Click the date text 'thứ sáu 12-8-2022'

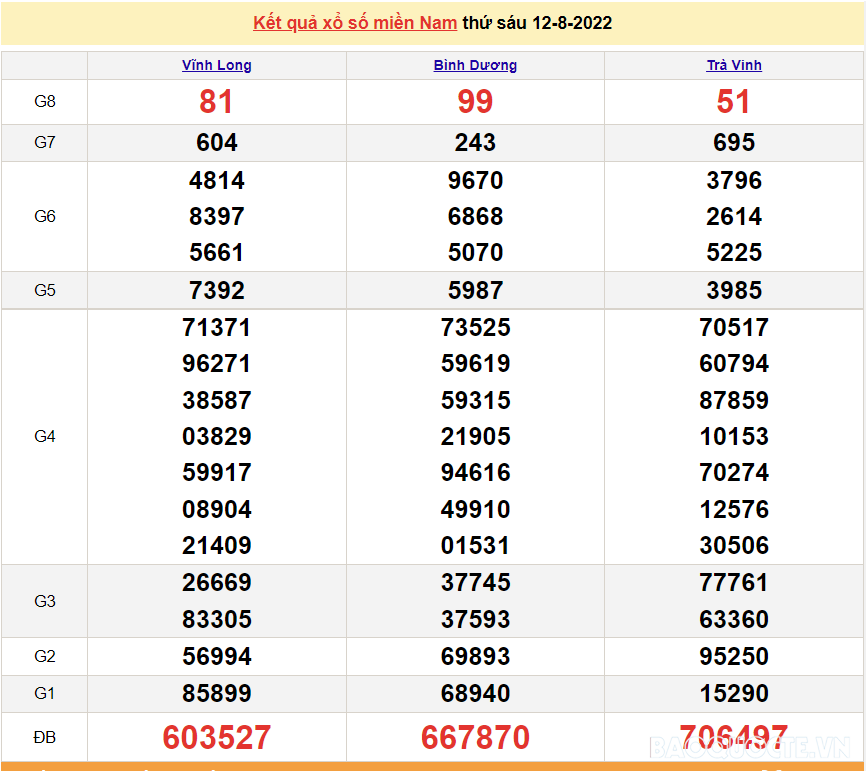tap(537, 23)
